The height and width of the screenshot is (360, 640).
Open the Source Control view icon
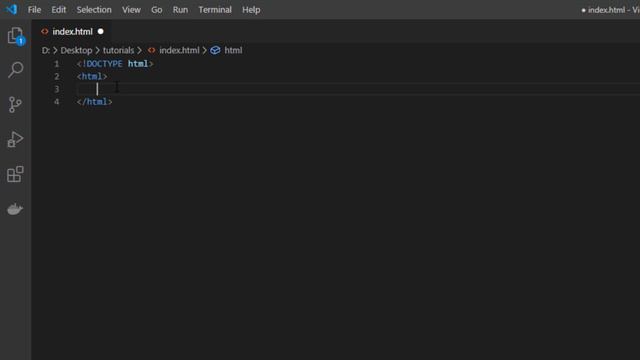tap(15, 104)
